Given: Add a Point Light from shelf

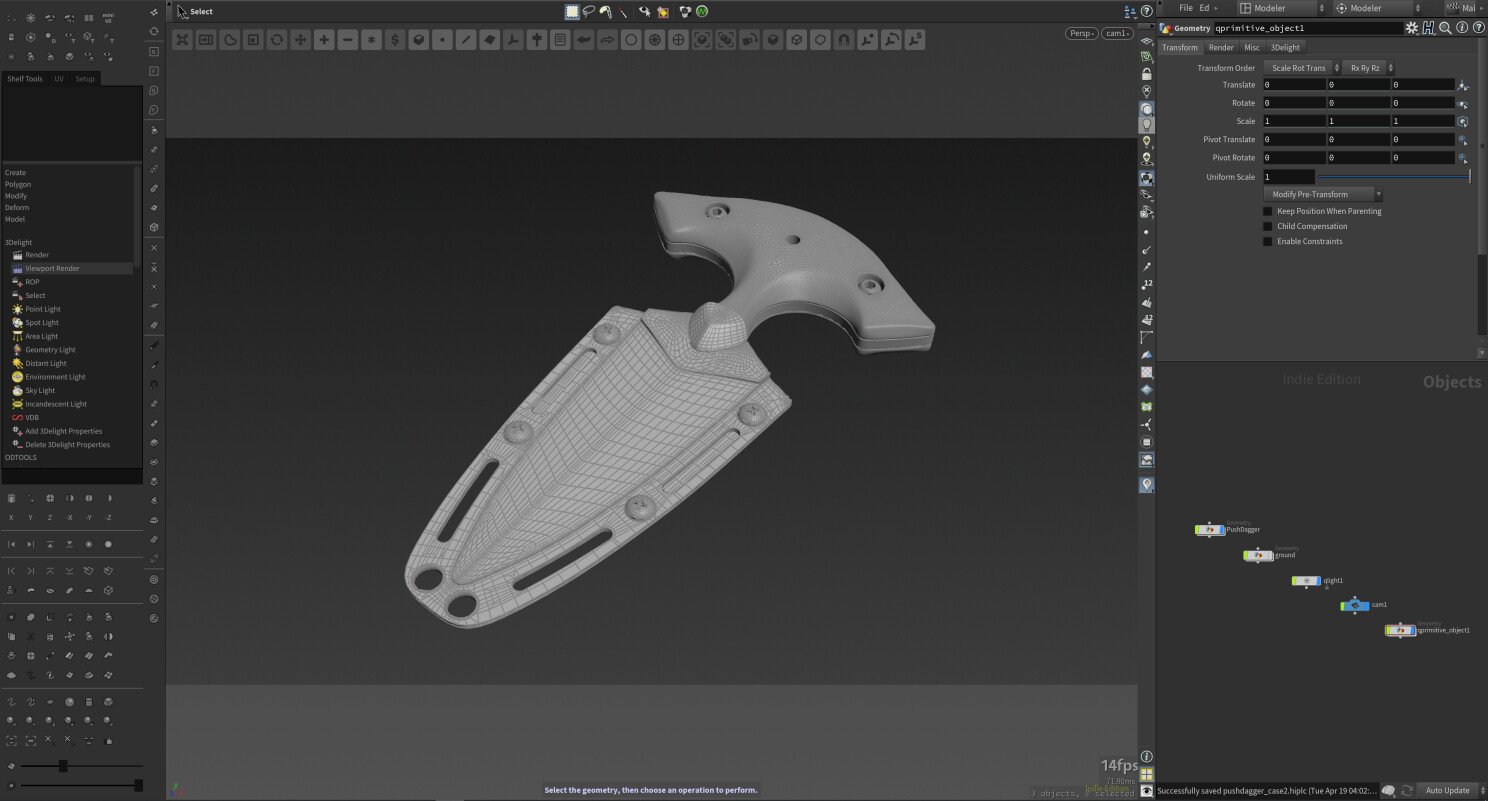Looking at the screenshot, I should [37, 309].
